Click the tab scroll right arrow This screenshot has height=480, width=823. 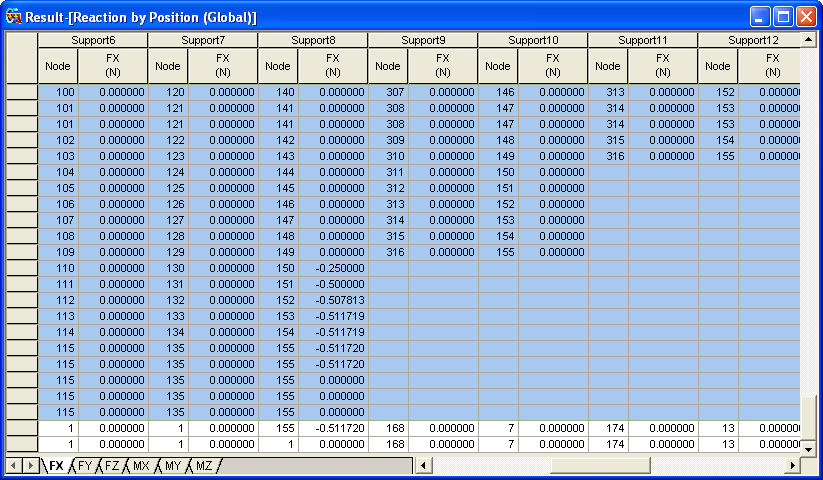(29, 466)
